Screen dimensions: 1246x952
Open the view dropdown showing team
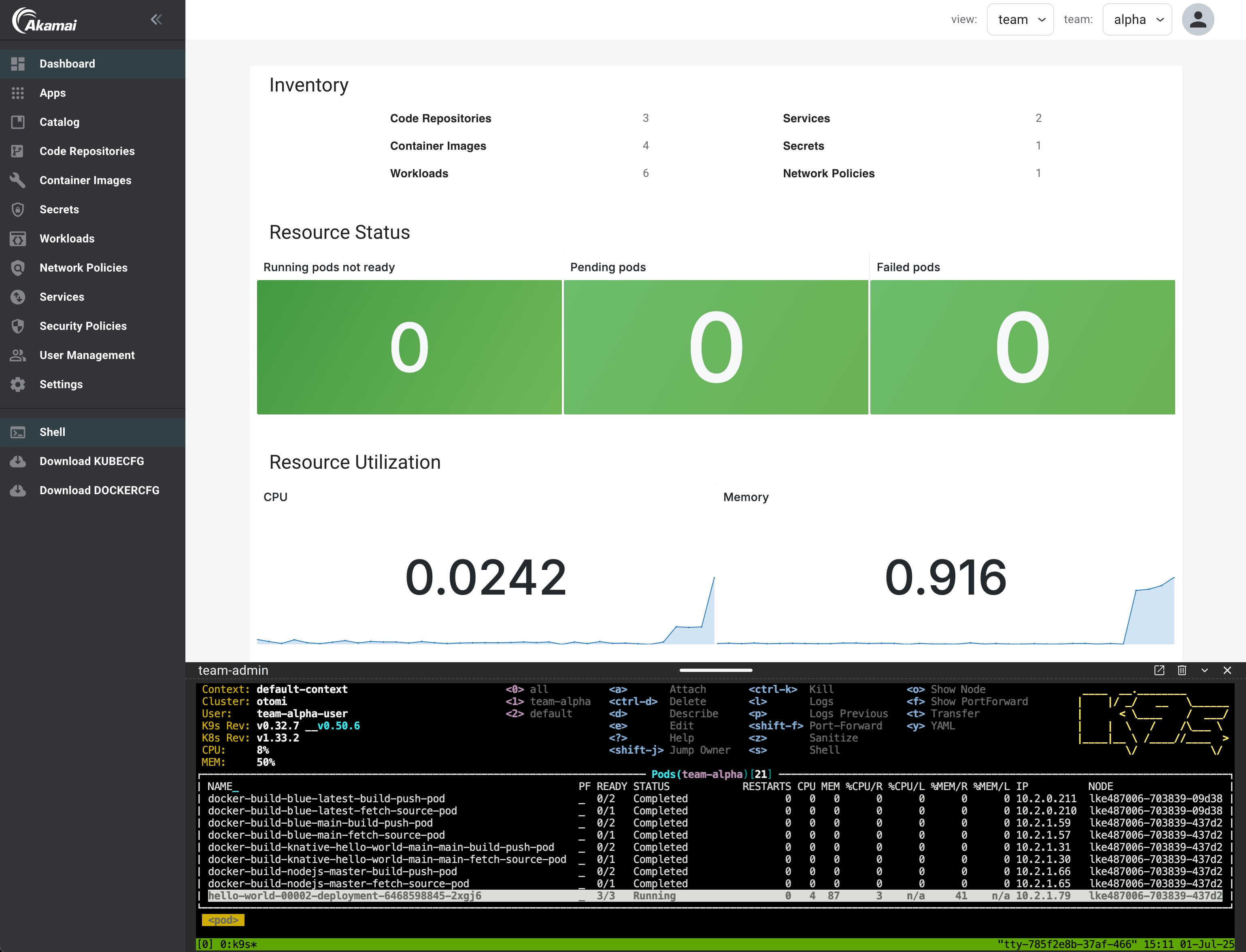[1020, 19]
